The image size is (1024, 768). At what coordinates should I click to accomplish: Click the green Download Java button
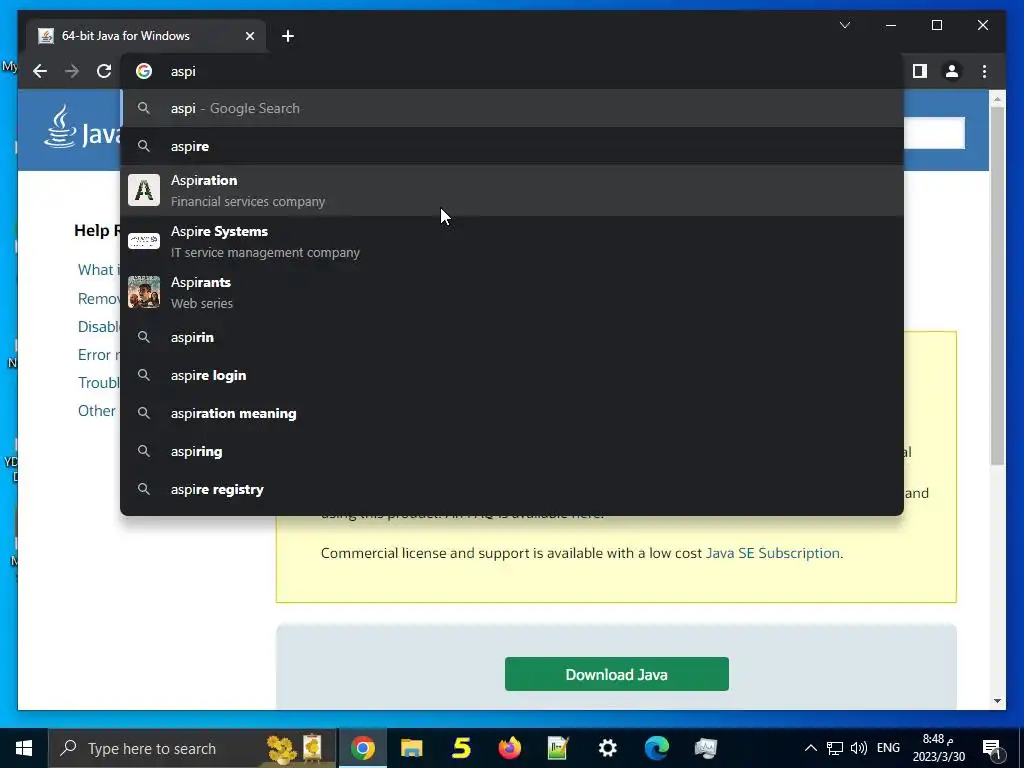coord(616,674)
